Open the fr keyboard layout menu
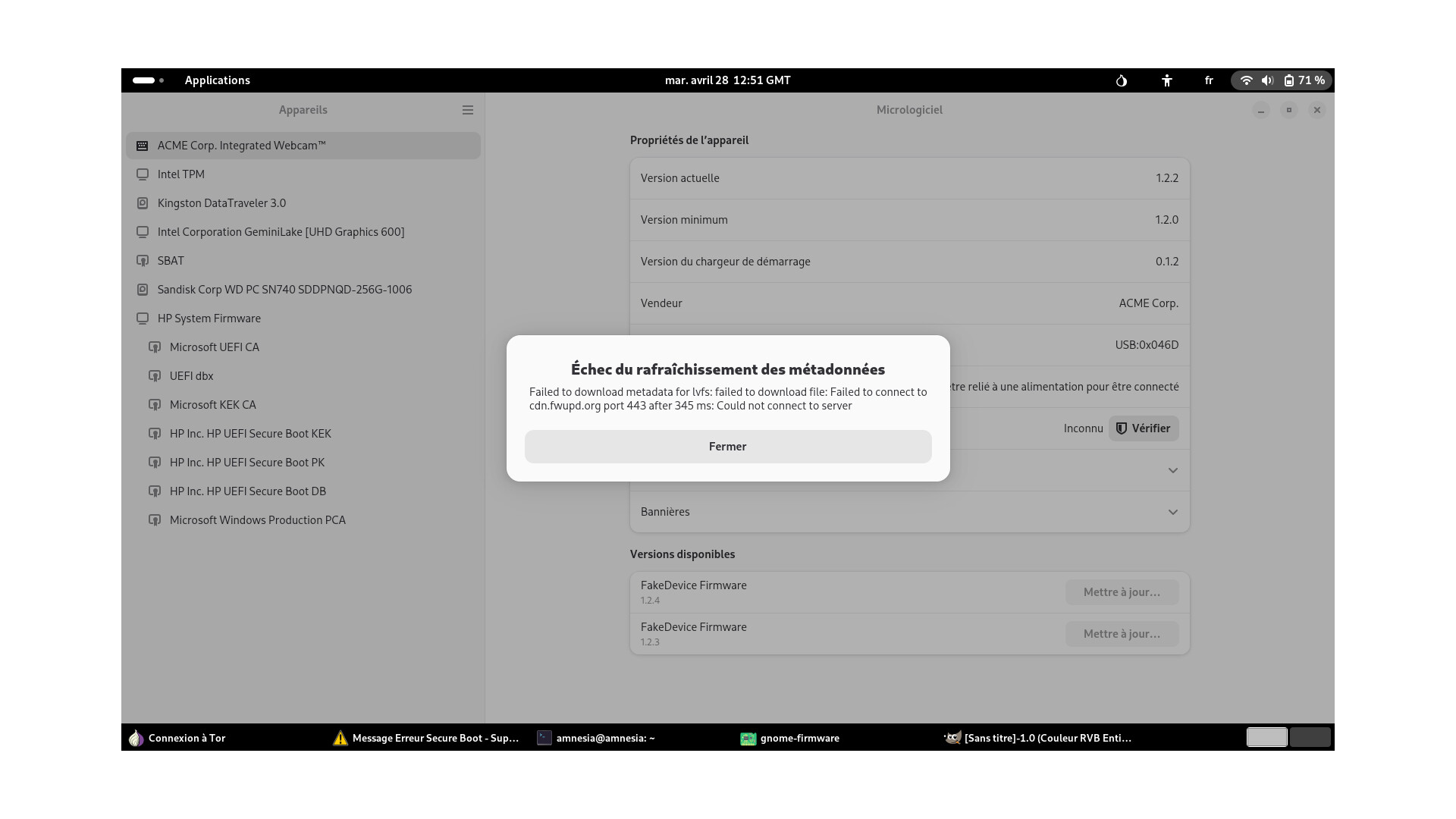Image resolution: width=1456 pixels, height=819 pixels. (1209, 80)
